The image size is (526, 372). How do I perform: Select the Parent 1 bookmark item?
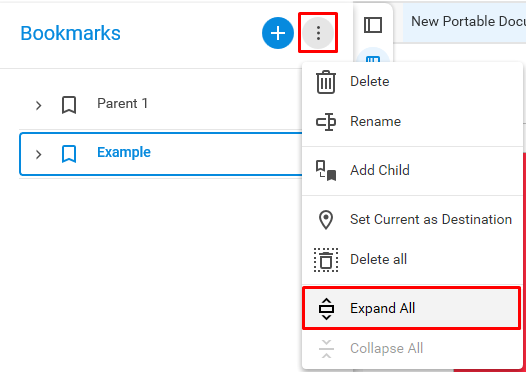click(x=161, y=105)
